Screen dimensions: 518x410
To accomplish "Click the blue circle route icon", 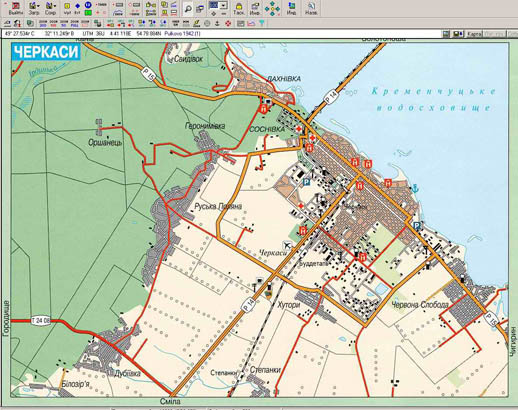I will click(x=88, y=5).
